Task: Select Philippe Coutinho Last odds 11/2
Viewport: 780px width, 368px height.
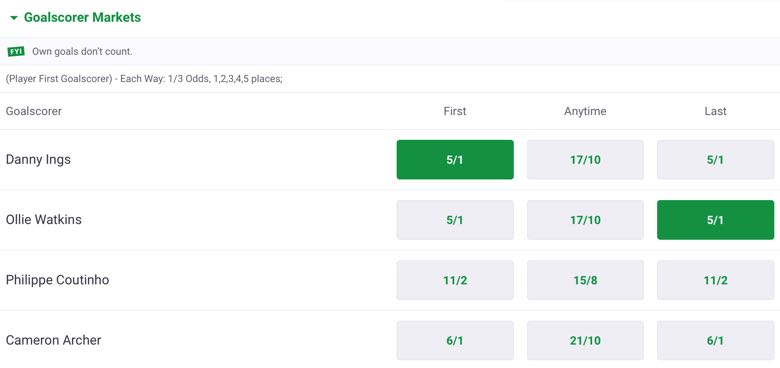Action: (715, 280)
